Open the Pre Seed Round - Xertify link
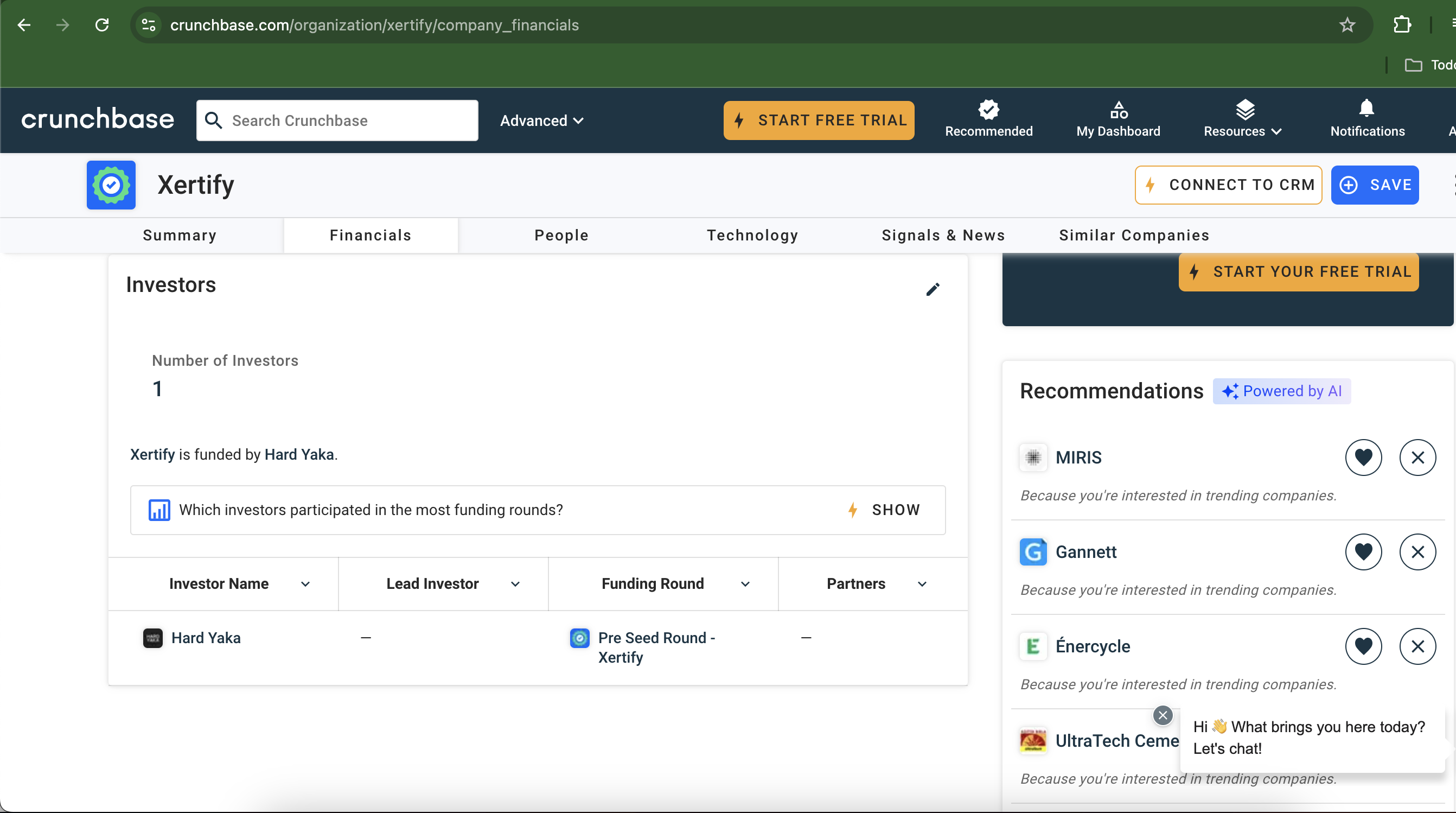1456x813 pixels. [x=657, y=648]
